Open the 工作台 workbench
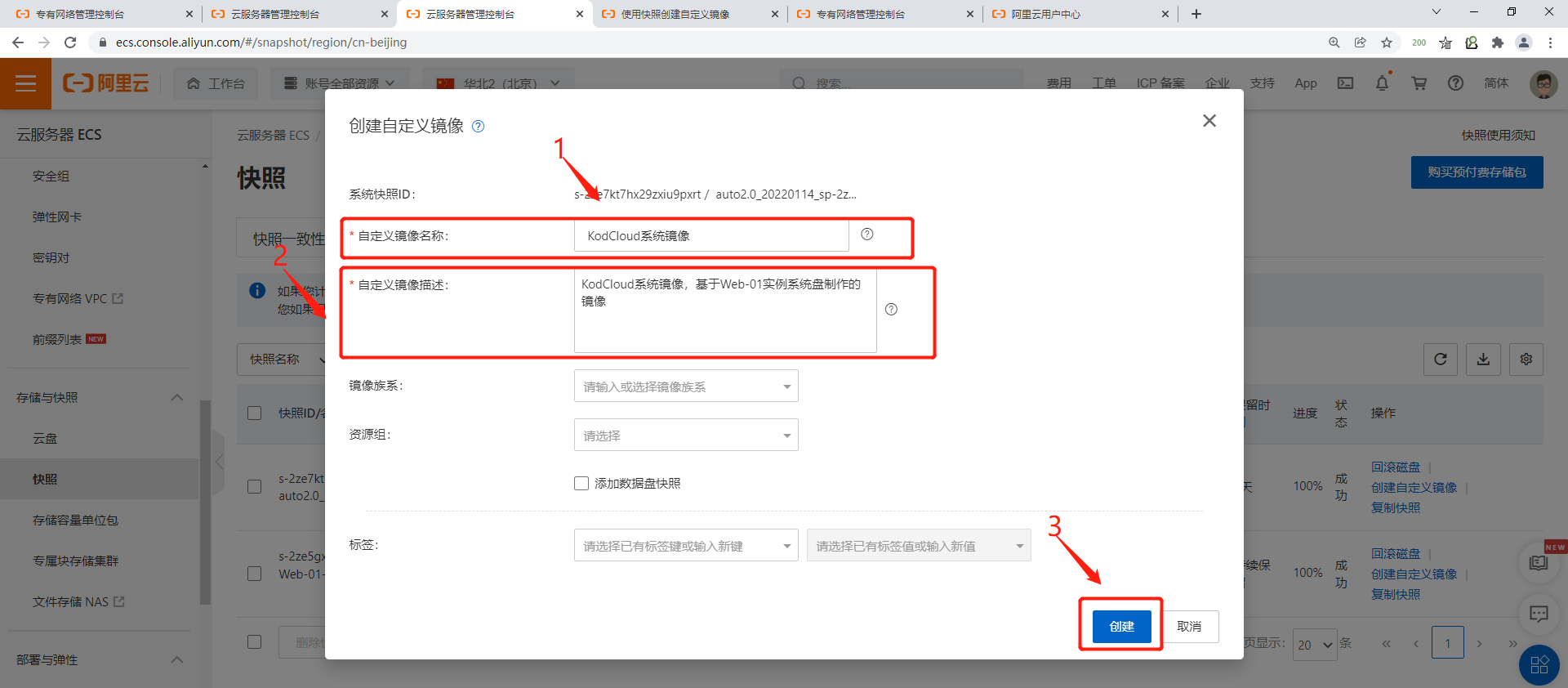 [216, 83]
